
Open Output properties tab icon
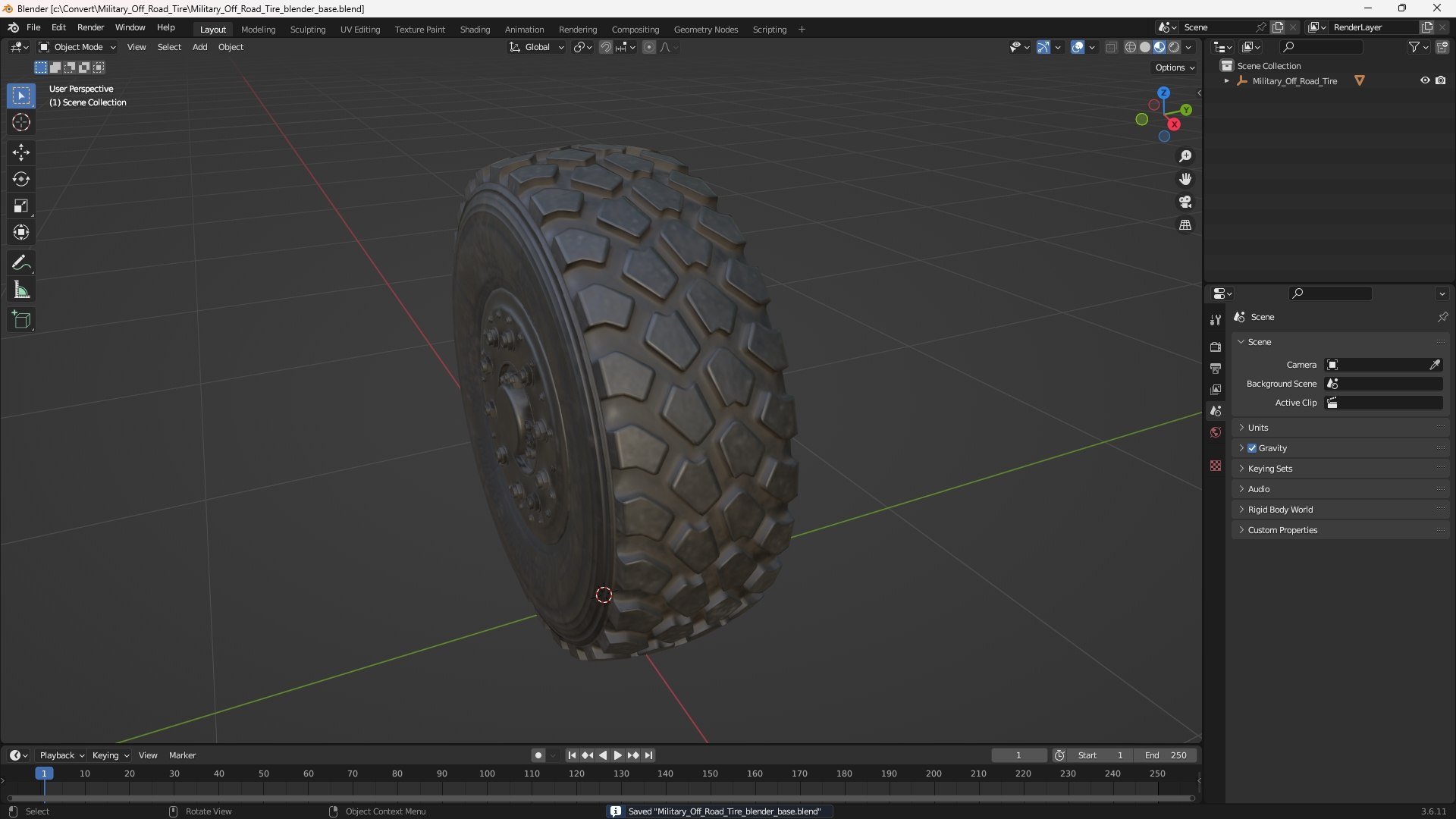pos(1216,368)
